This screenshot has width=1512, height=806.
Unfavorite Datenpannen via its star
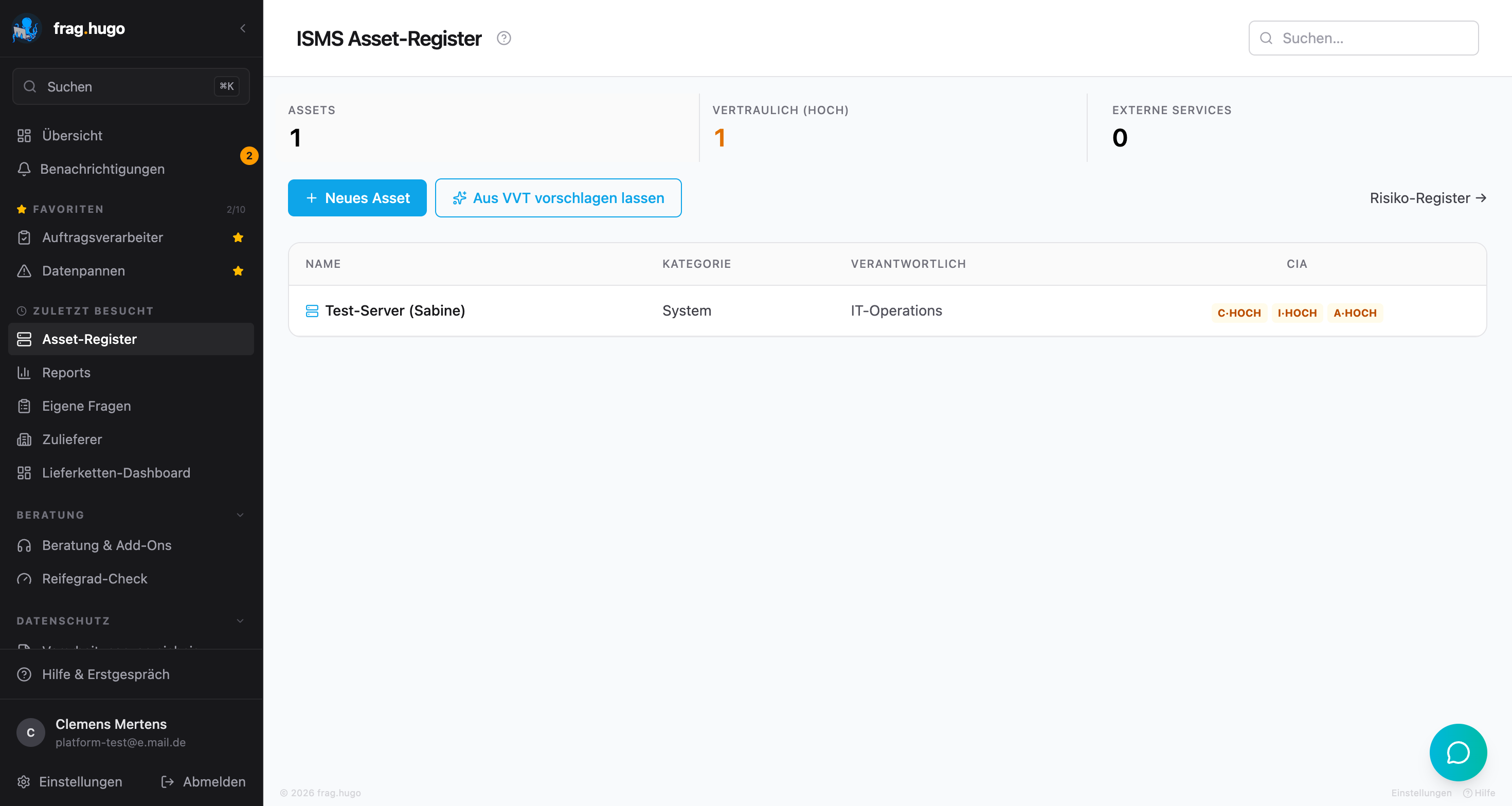click(x=238, y=271)
